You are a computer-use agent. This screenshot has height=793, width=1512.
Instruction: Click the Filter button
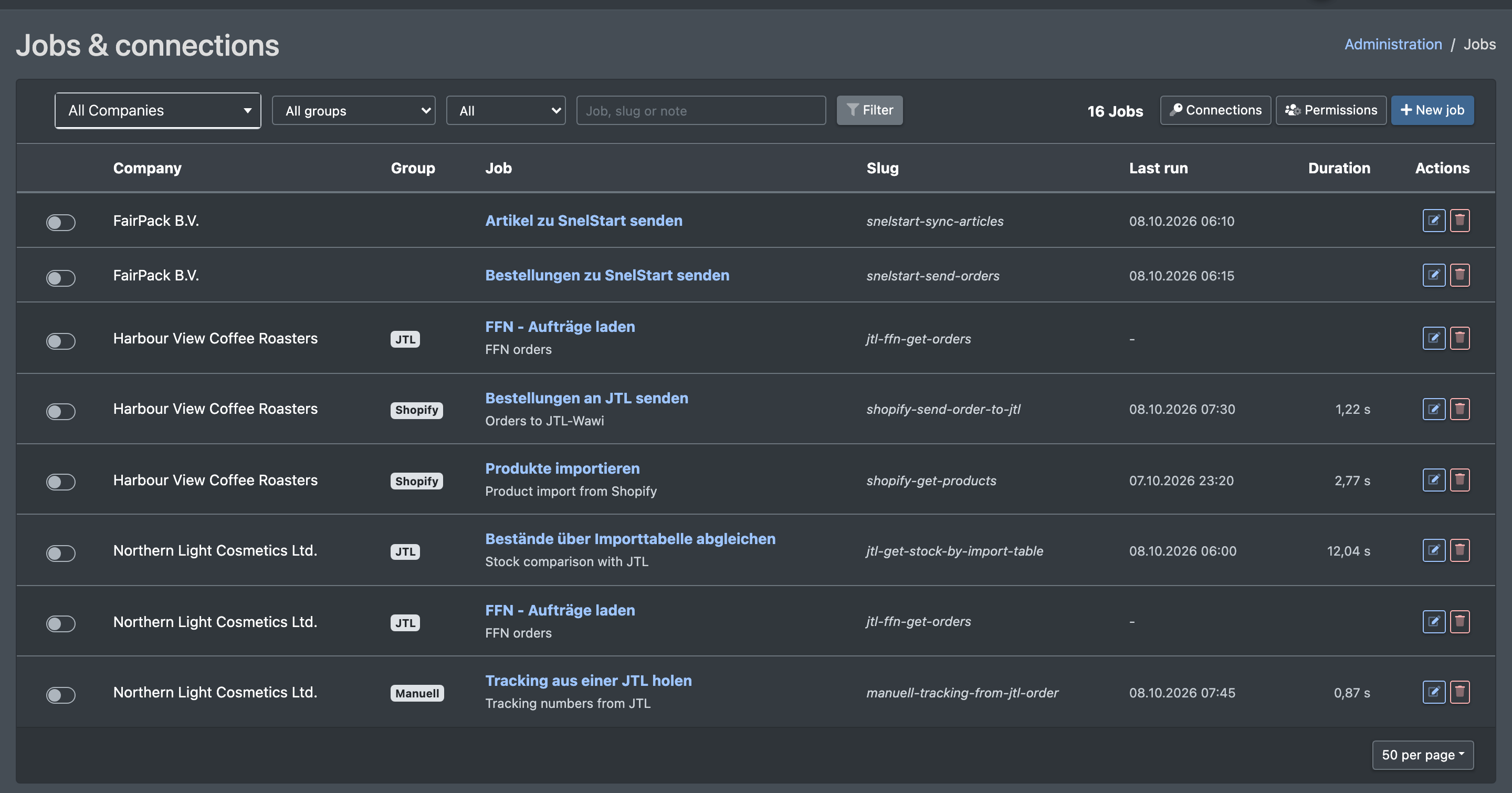(x=869, y=110)
